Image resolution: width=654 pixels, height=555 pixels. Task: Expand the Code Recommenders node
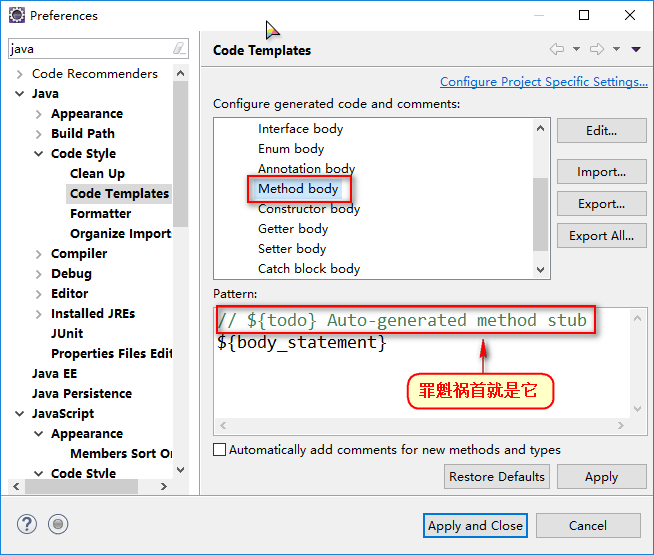(19, 74)
